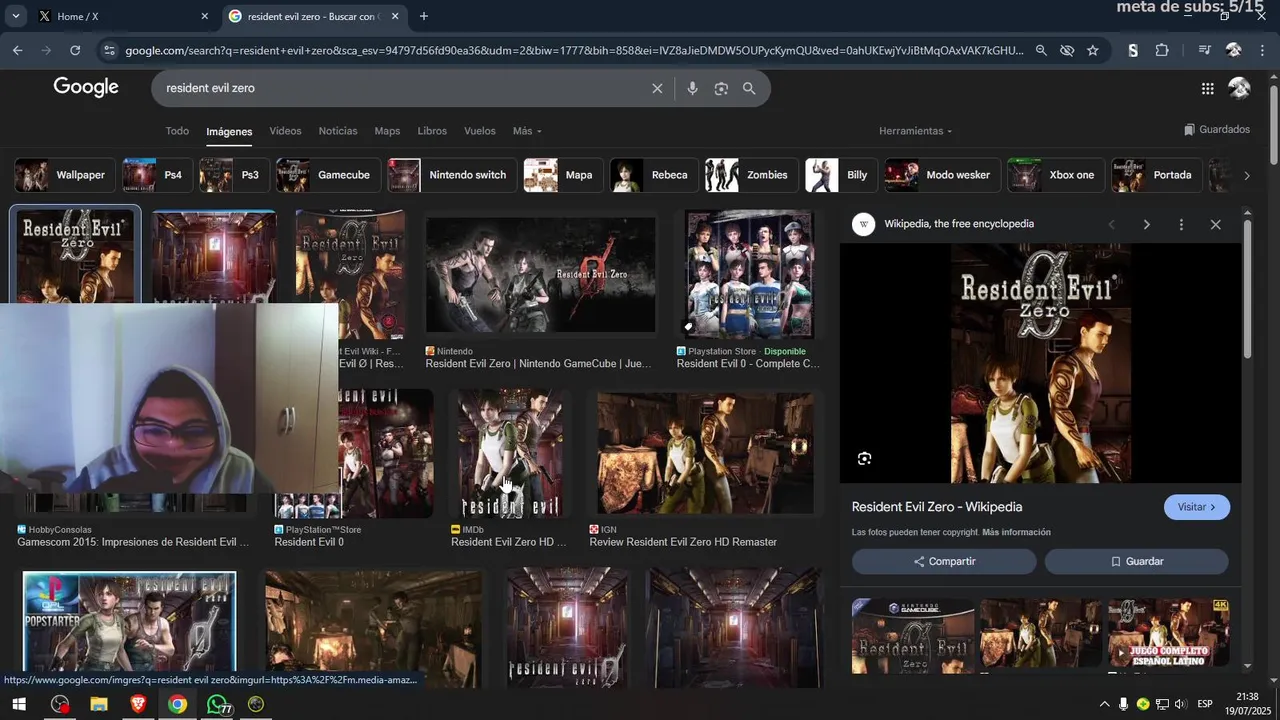
Task: Open the volume control in the system tray
Action: [x=1181, y=704]
